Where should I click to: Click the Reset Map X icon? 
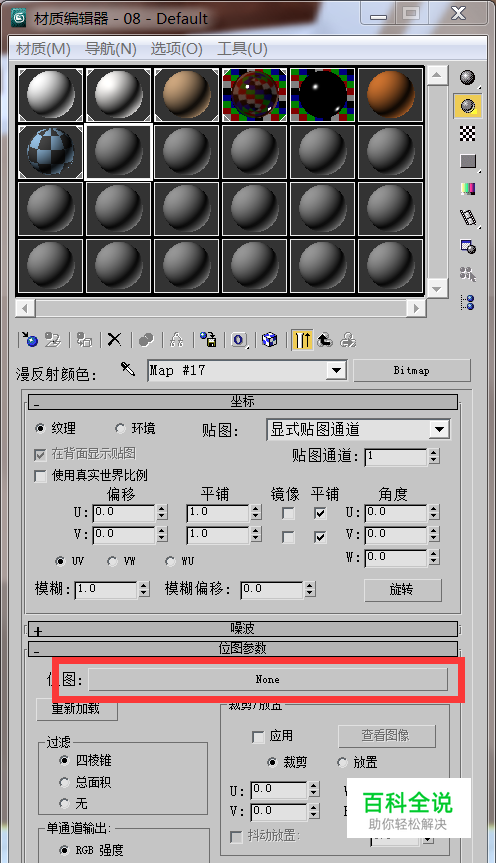[x=115, y=340]
